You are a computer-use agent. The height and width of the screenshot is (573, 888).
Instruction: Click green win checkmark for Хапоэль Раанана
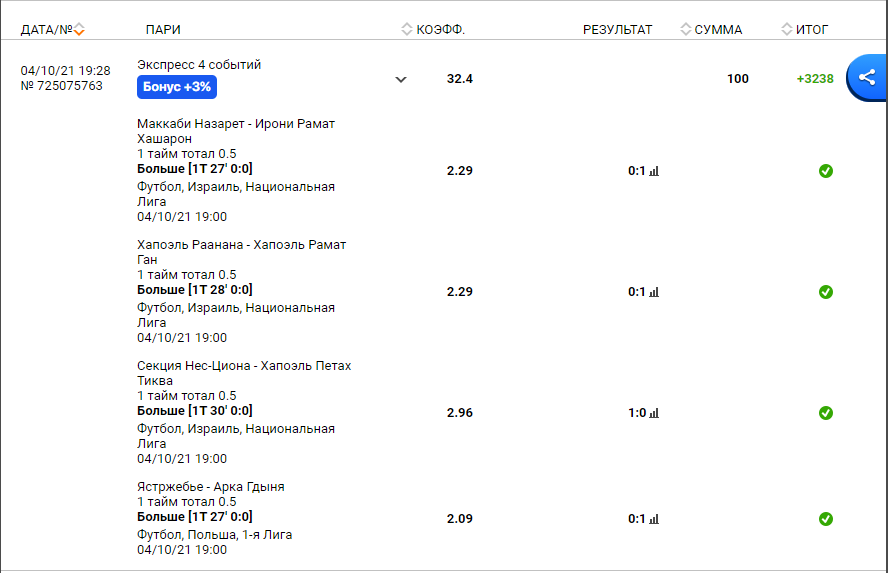point(826,292)
